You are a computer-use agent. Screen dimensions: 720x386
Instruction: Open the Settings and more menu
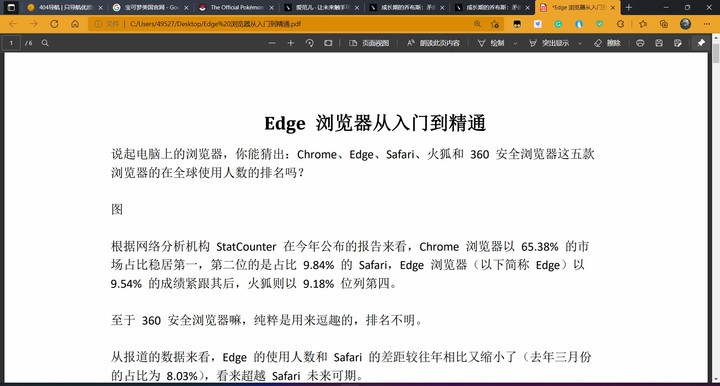pyautogui.click(x=707, y=24)
